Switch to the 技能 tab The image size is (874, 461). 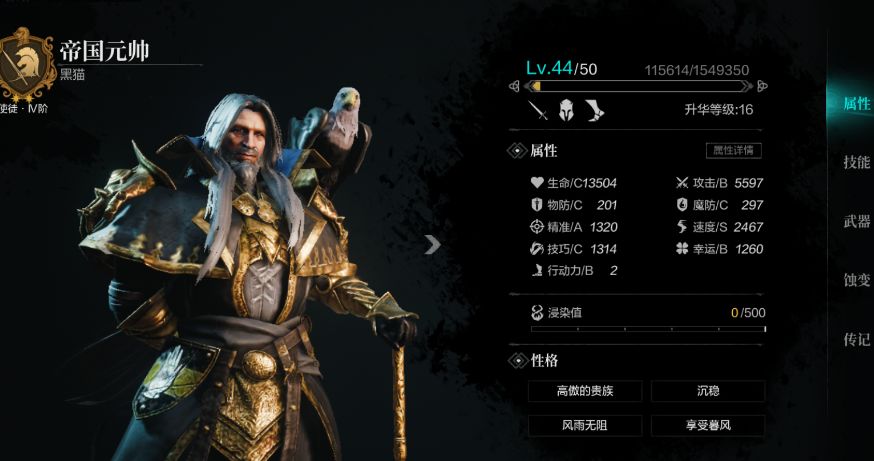pos(857,162)
